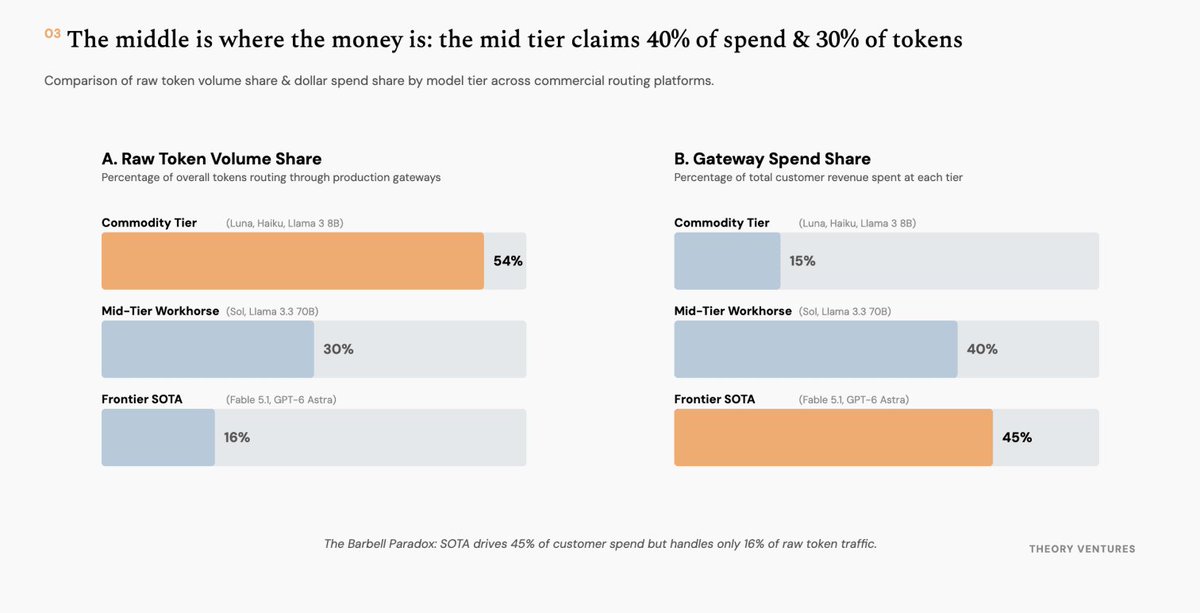Select the orange Frontier SOTA 45% bar
This screenshot has width=1200, height=613.
pyautogui.click(x=833, y=437)
